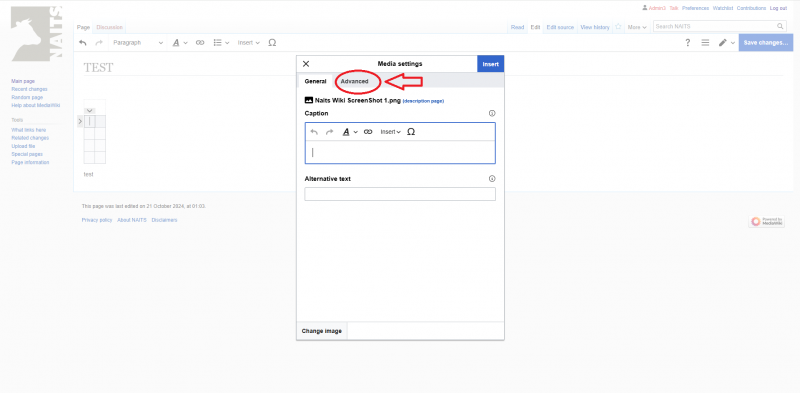Click Undo in the caption toolbar
This screenshot has height=393, width=800.
click(314, 132)
